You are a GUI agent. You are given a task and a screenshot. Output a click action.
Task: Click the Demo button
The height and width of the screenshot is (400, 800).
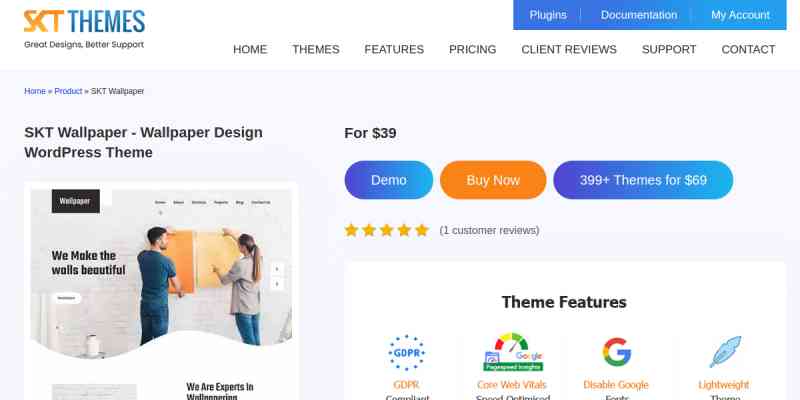389,180
